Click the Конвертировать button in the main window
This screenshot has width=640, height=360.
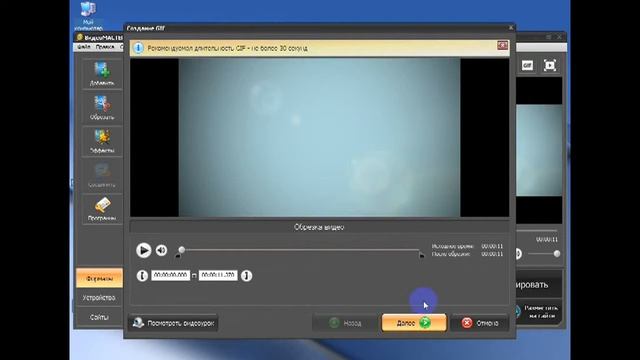pyautogui.click(x=539, y=284)
